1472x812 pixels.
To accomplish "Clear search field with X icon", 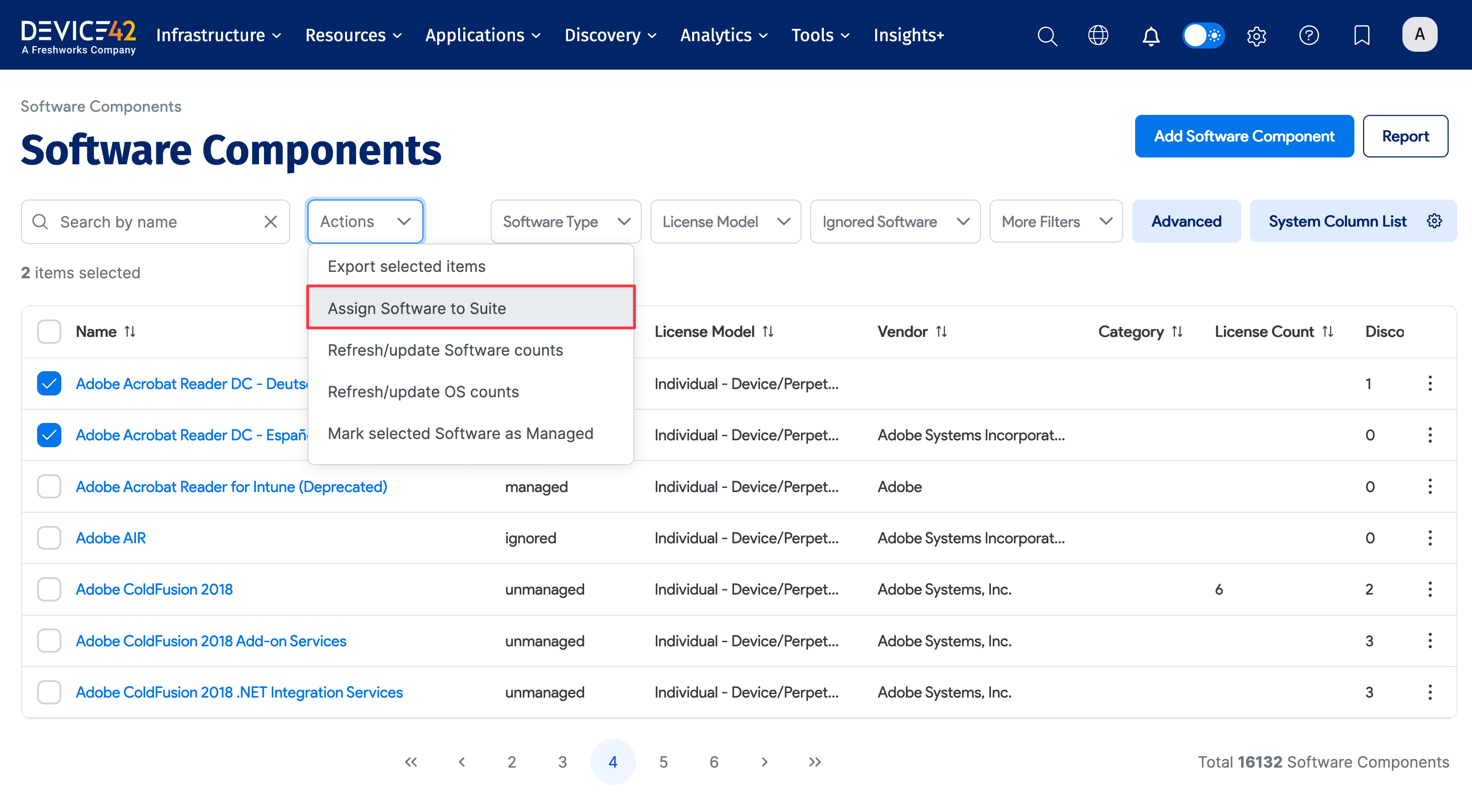I will point(271,222).
